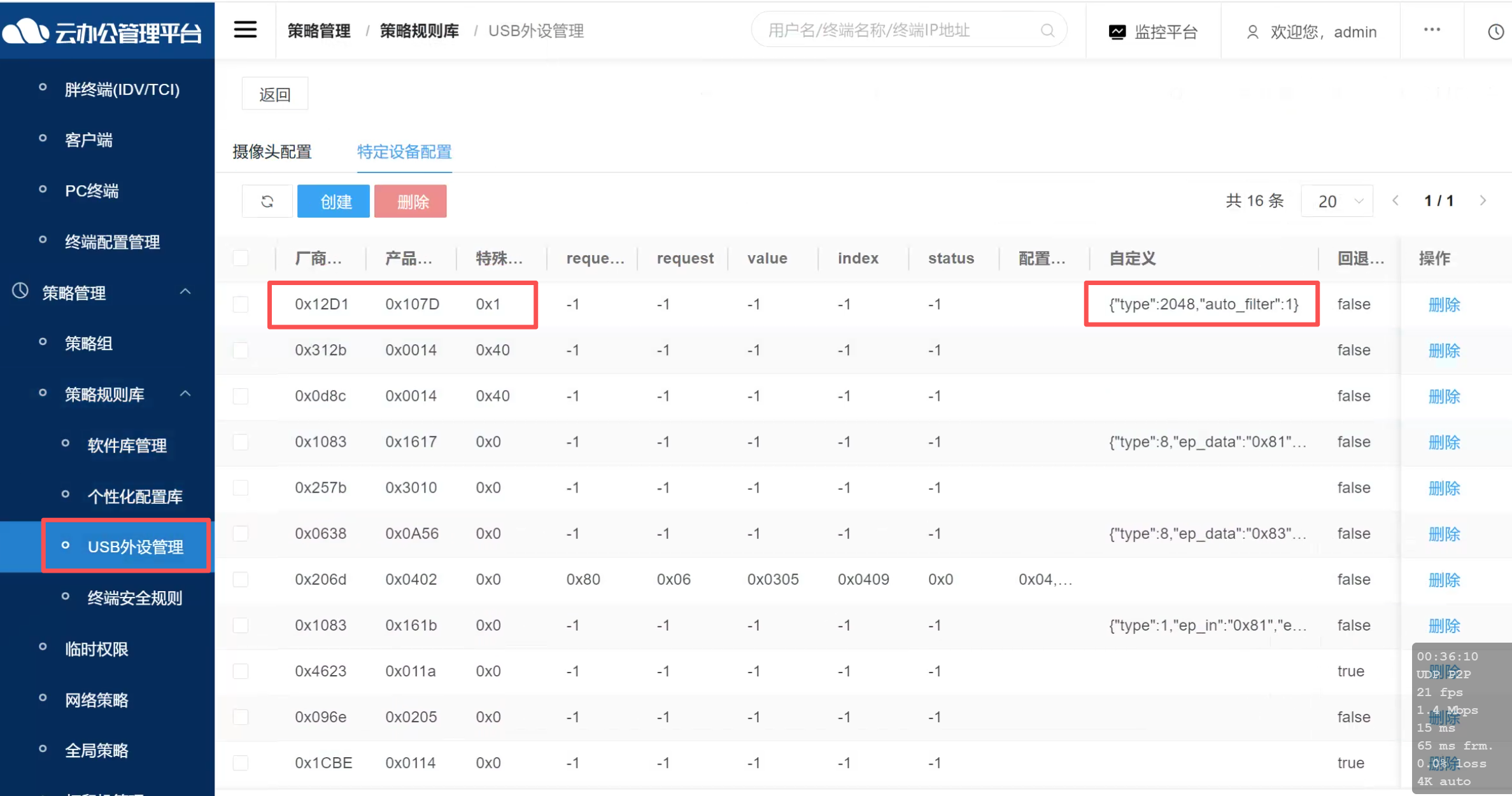This screenshot has width=1512, height=796.
Task: Delete the 0x0d8c row via 删除 link
Action: [1444, 396]
